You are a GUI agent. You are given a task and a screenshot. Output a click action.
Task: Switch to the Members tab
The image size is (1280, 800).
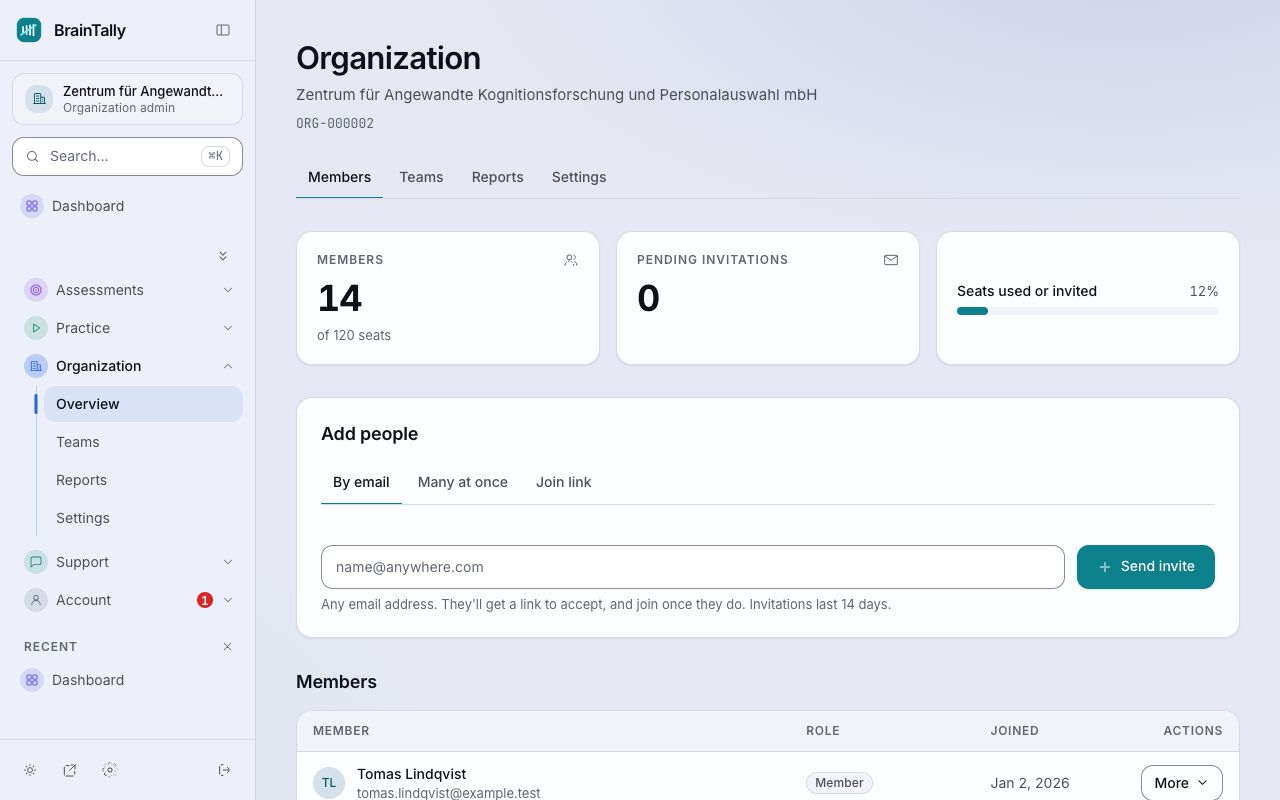(x=339, y=177)
